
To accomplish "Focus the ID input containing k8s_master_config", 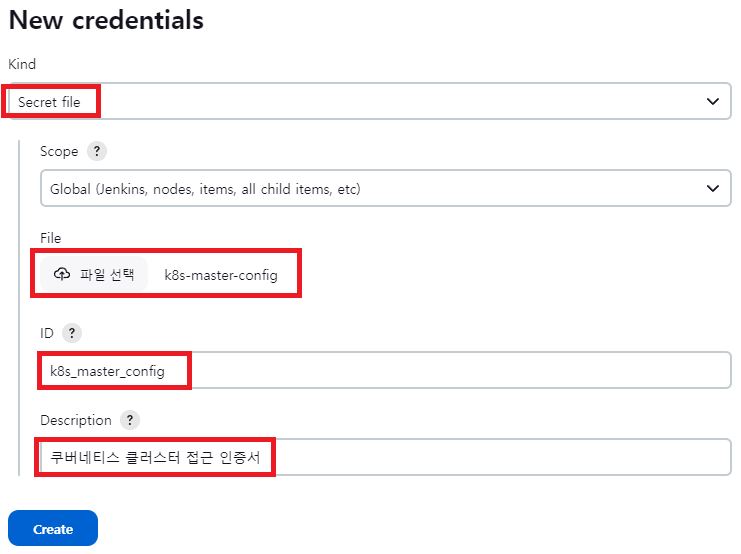I will click(386, 370).
